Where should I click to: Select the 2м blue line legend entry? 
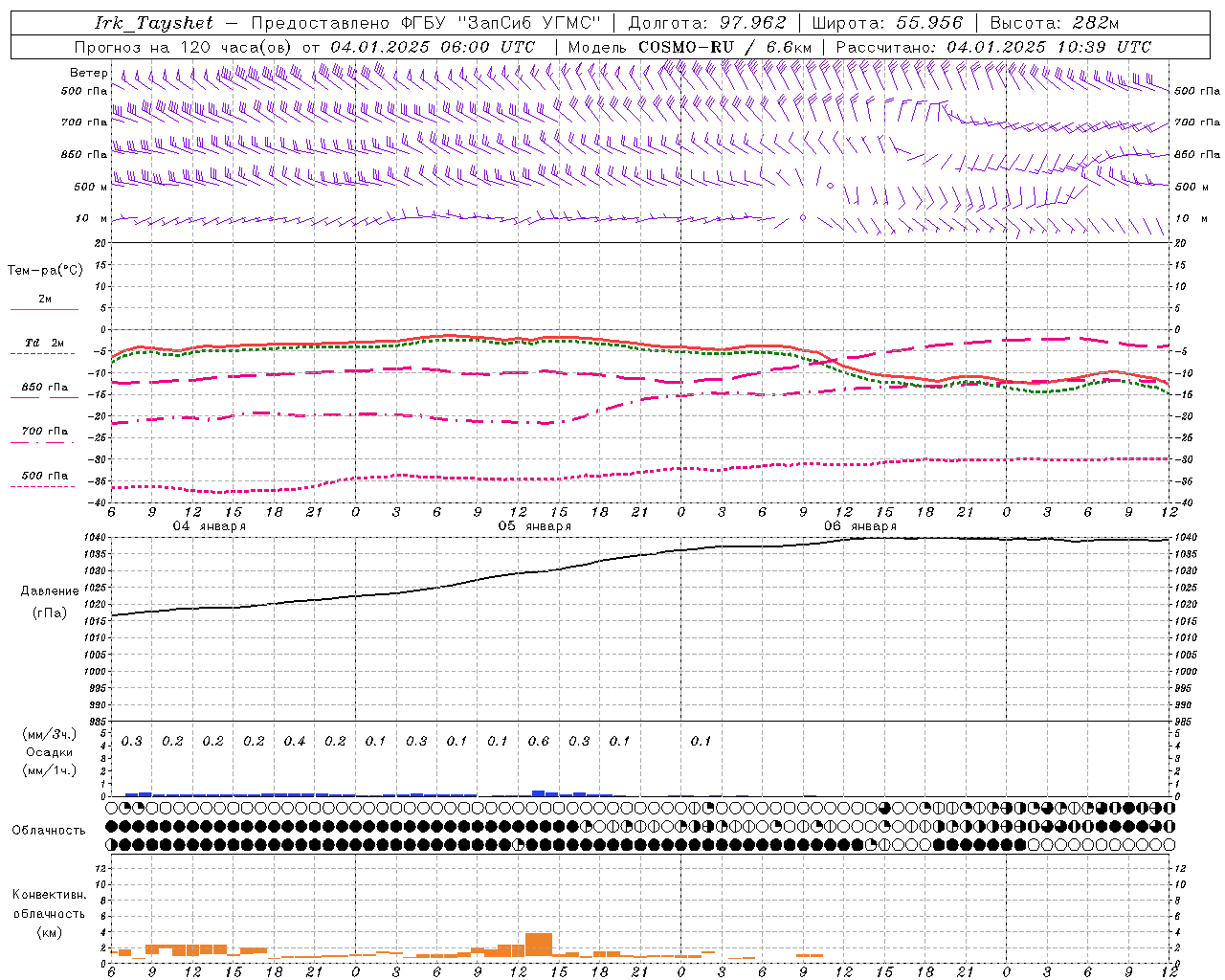(x=45, y=302)
